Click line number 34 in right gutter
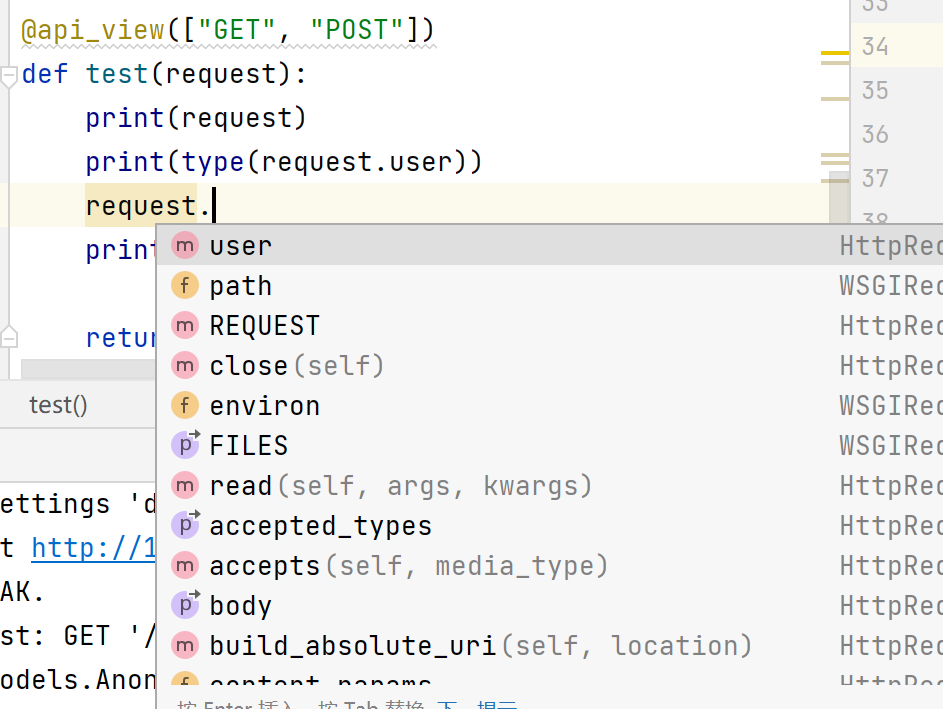The image size is (943, 709). click(x=875, y=46)
